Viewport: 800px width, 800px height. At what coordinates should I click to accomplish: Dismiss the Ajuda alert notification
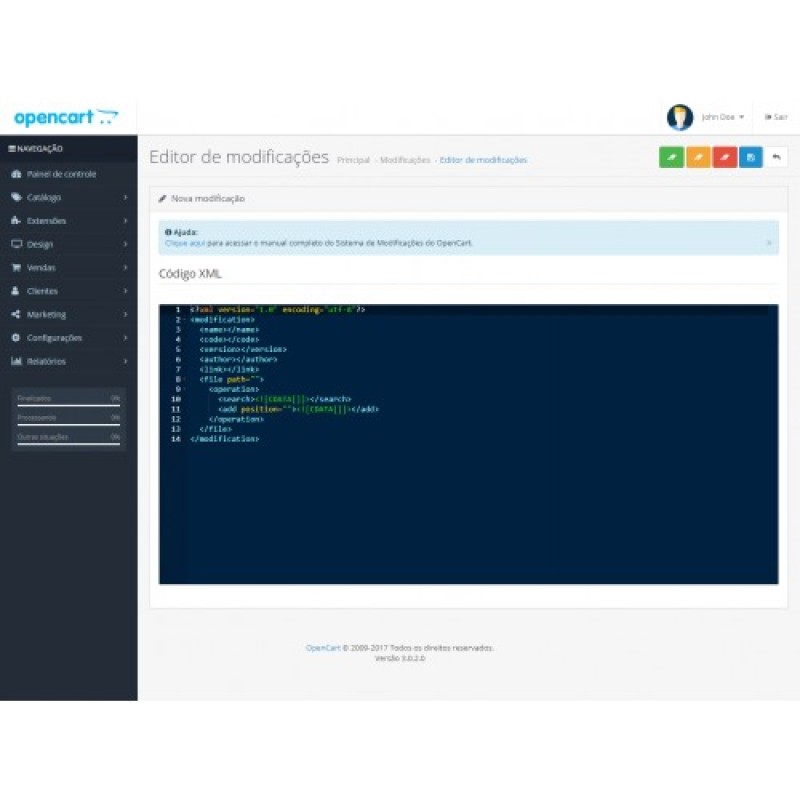pyautogui.click(x=769, y=242)
